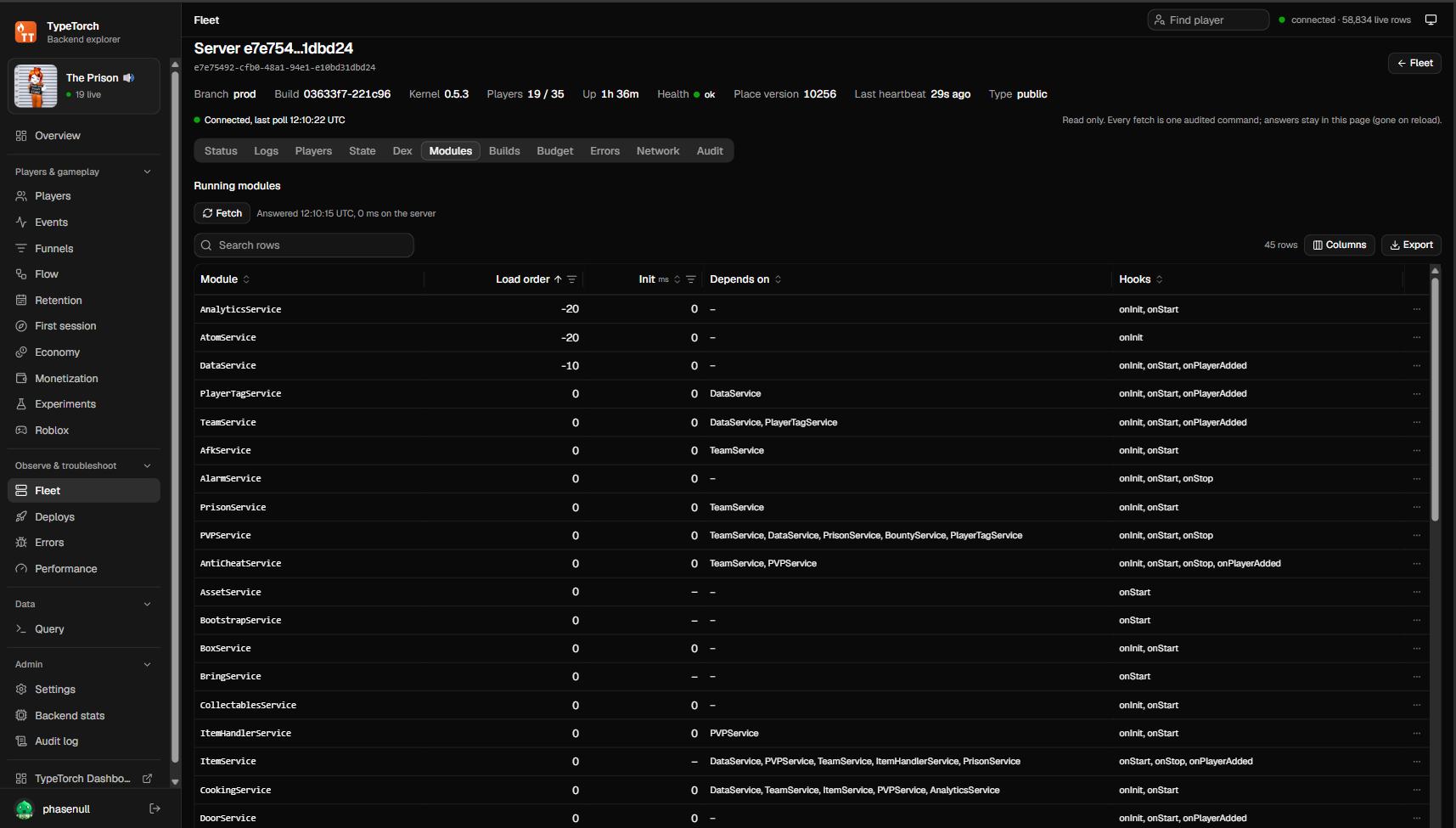Select The Prison game switcher
Viewport: 1456px width, 828px height.
(x=83, y=86)
